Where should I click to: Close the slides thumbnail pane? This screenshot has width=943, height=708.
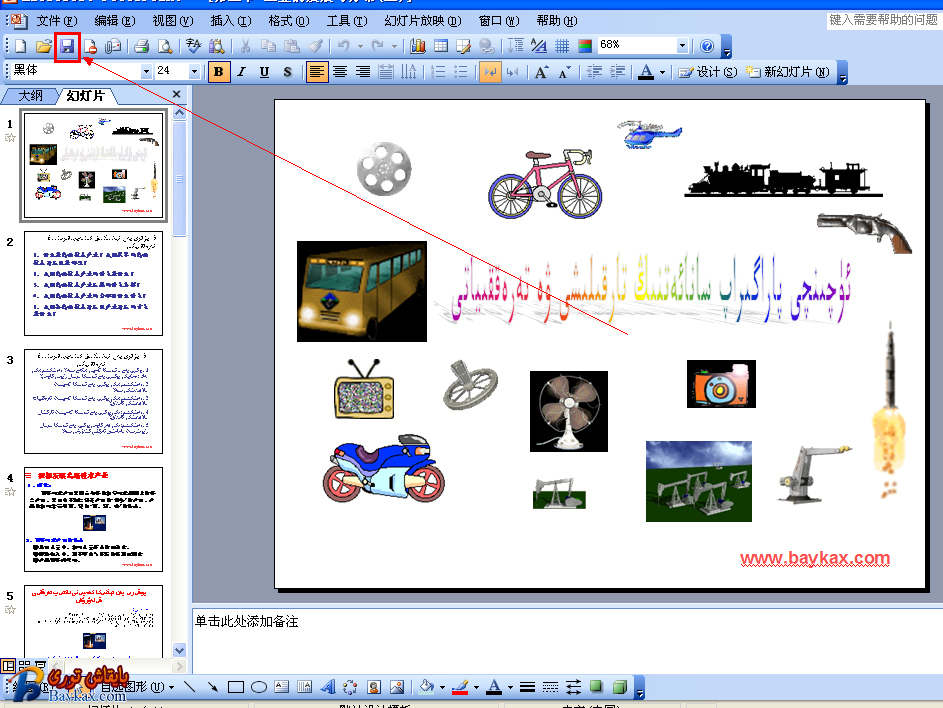click(176, 94)
